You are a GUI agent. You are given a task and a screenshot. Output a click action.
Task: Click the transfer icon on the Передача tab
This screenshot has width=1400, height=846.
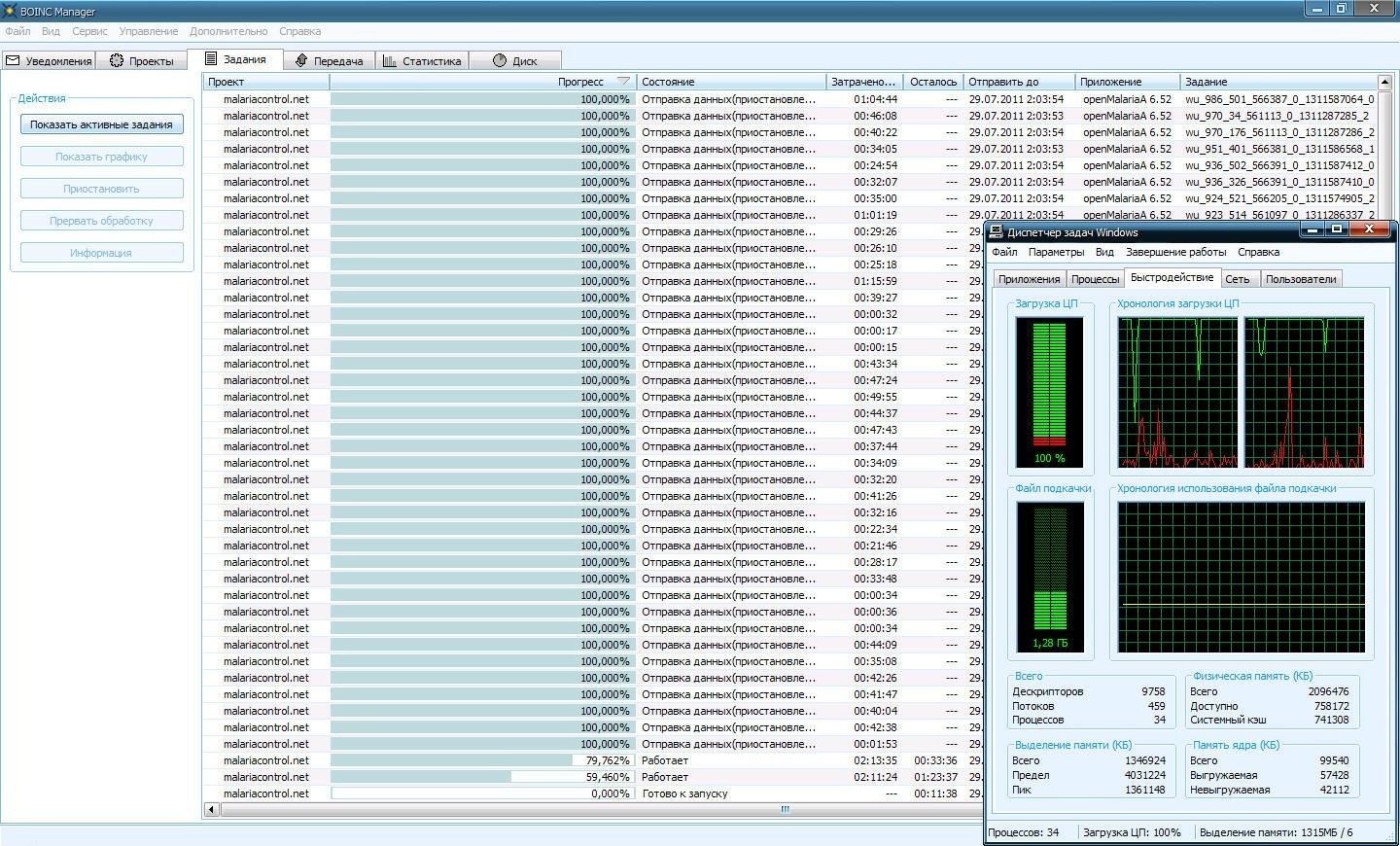301,60
